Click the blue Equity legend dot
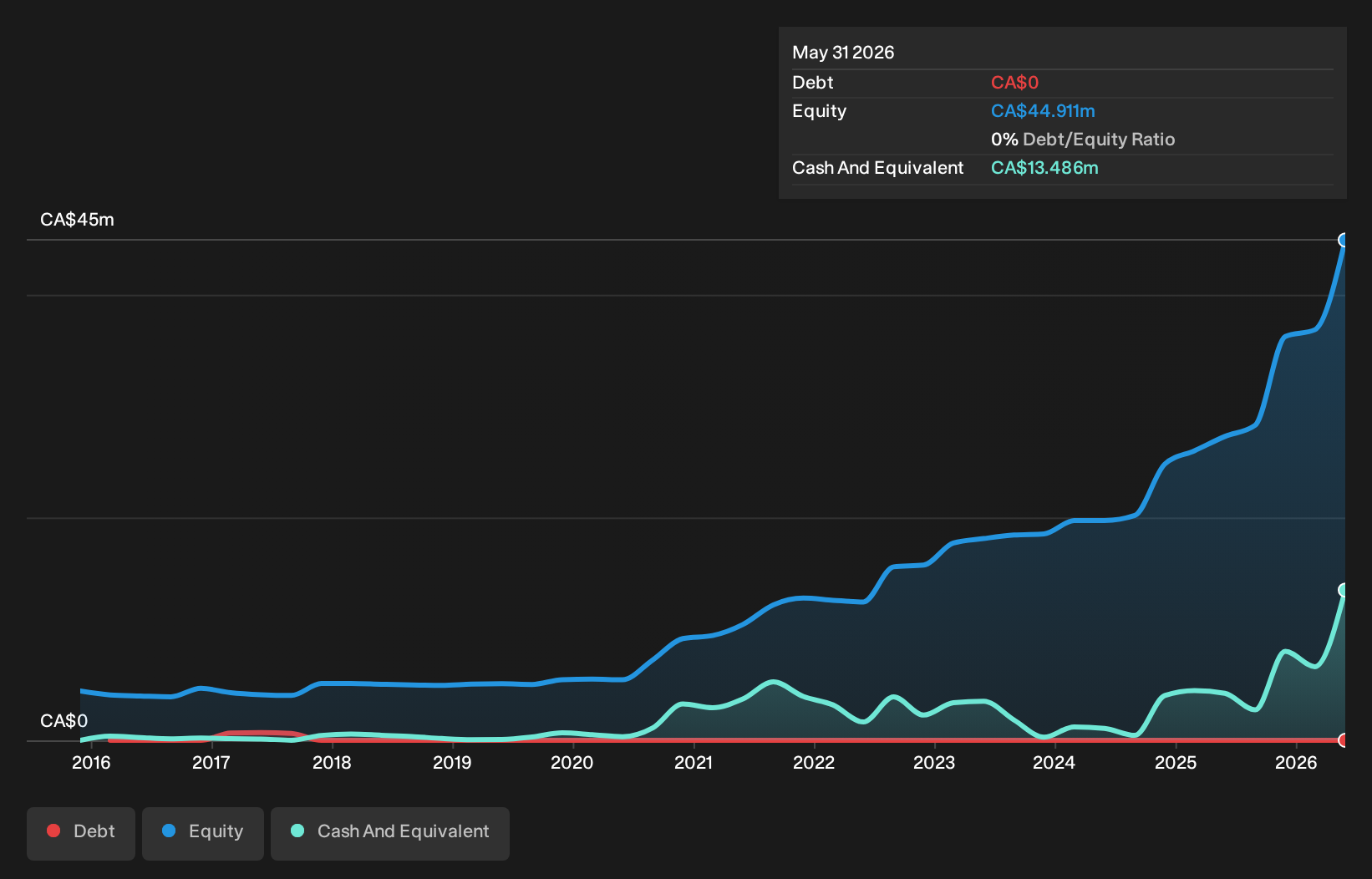Viewport: 1372px width, 879px height. point(169,831)
